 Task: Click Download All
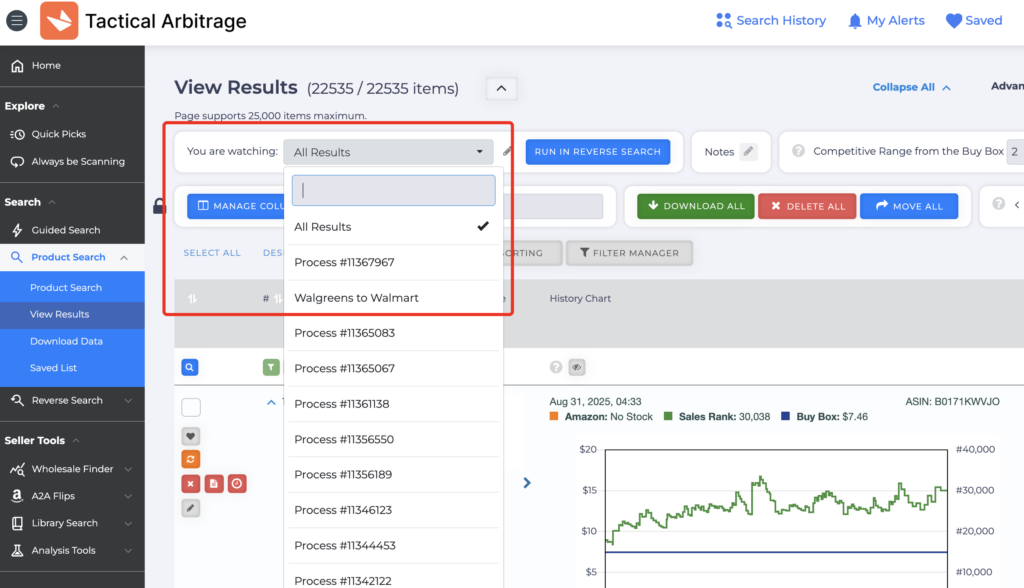(696, 206)
